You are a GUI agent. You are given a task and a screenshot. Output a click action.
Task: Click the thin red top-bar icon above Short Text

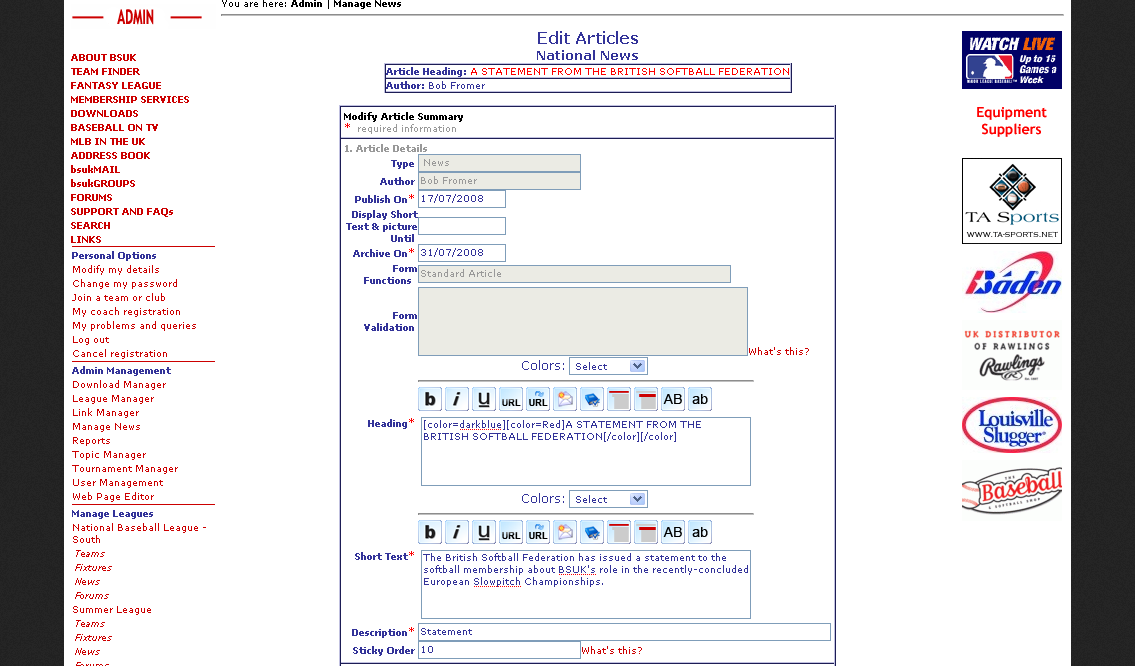[x=619, y=532]
